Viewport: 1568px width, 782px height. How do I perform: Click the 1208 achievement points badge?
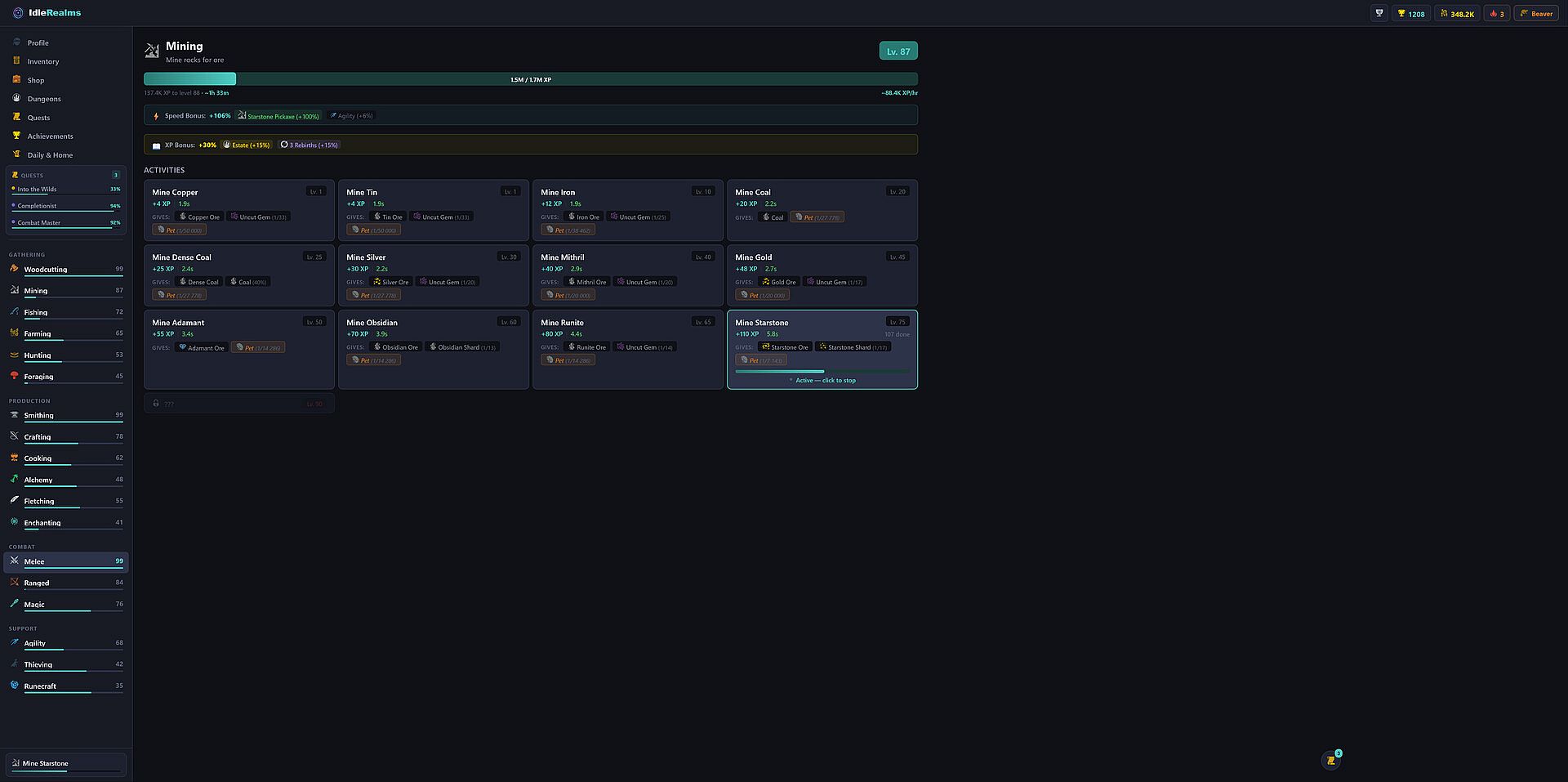[x=1411, y=13]
